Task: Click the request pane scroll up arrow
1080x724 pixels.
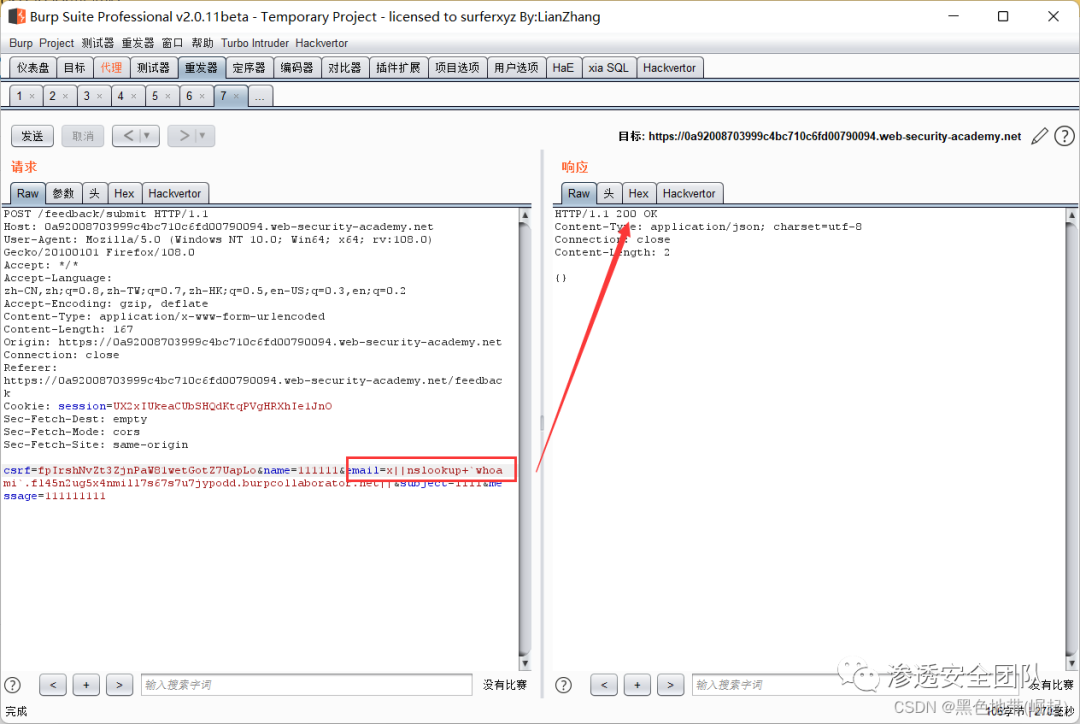Action: click(525, 216)
